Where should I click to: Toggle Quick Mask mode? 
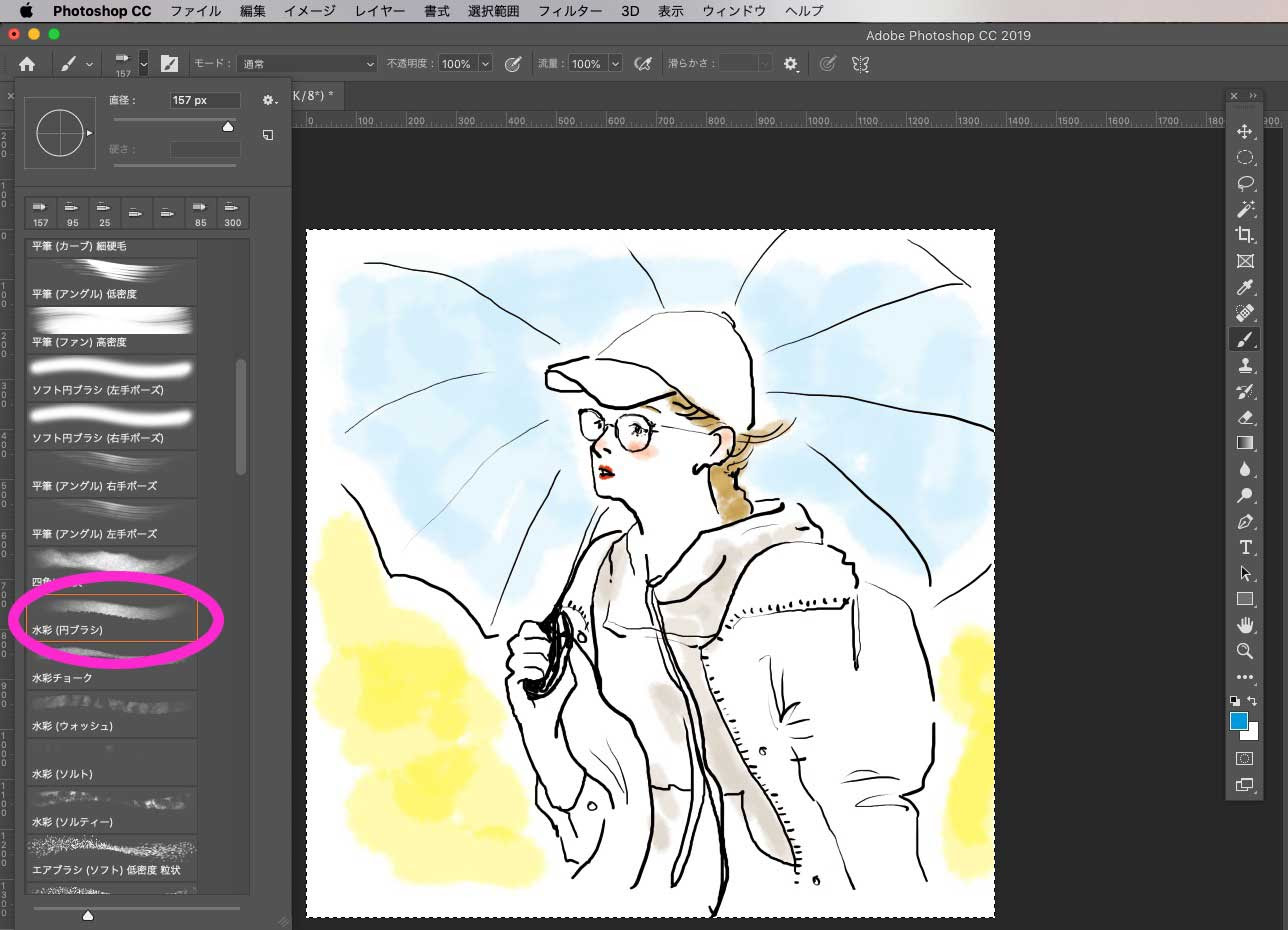(1245, 758)
